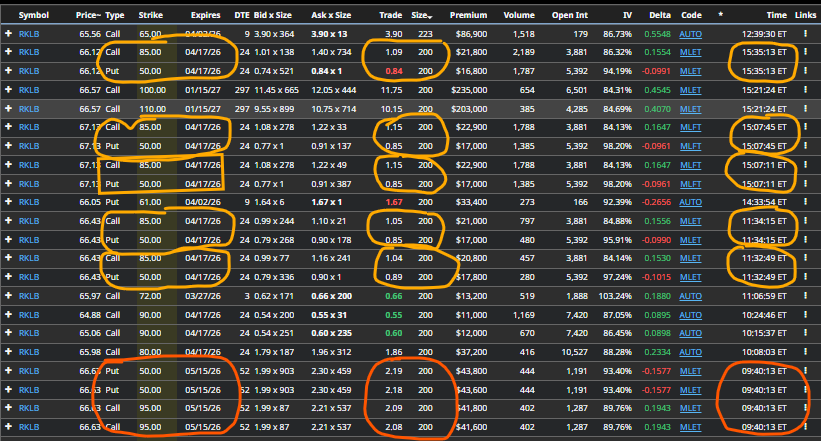Viewport: 821px width, 441px height.
Task: Sort by Price column header
Action: coord(87,15)
